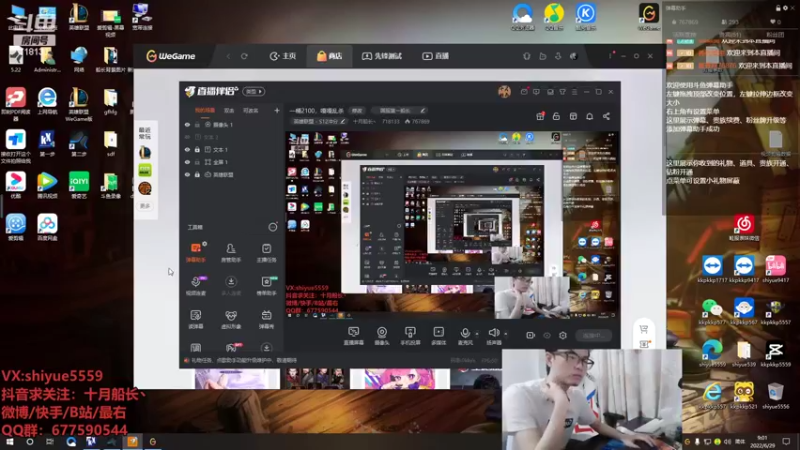
Task: Click the streamer avatar in the title bar
Action: (504, 92)
